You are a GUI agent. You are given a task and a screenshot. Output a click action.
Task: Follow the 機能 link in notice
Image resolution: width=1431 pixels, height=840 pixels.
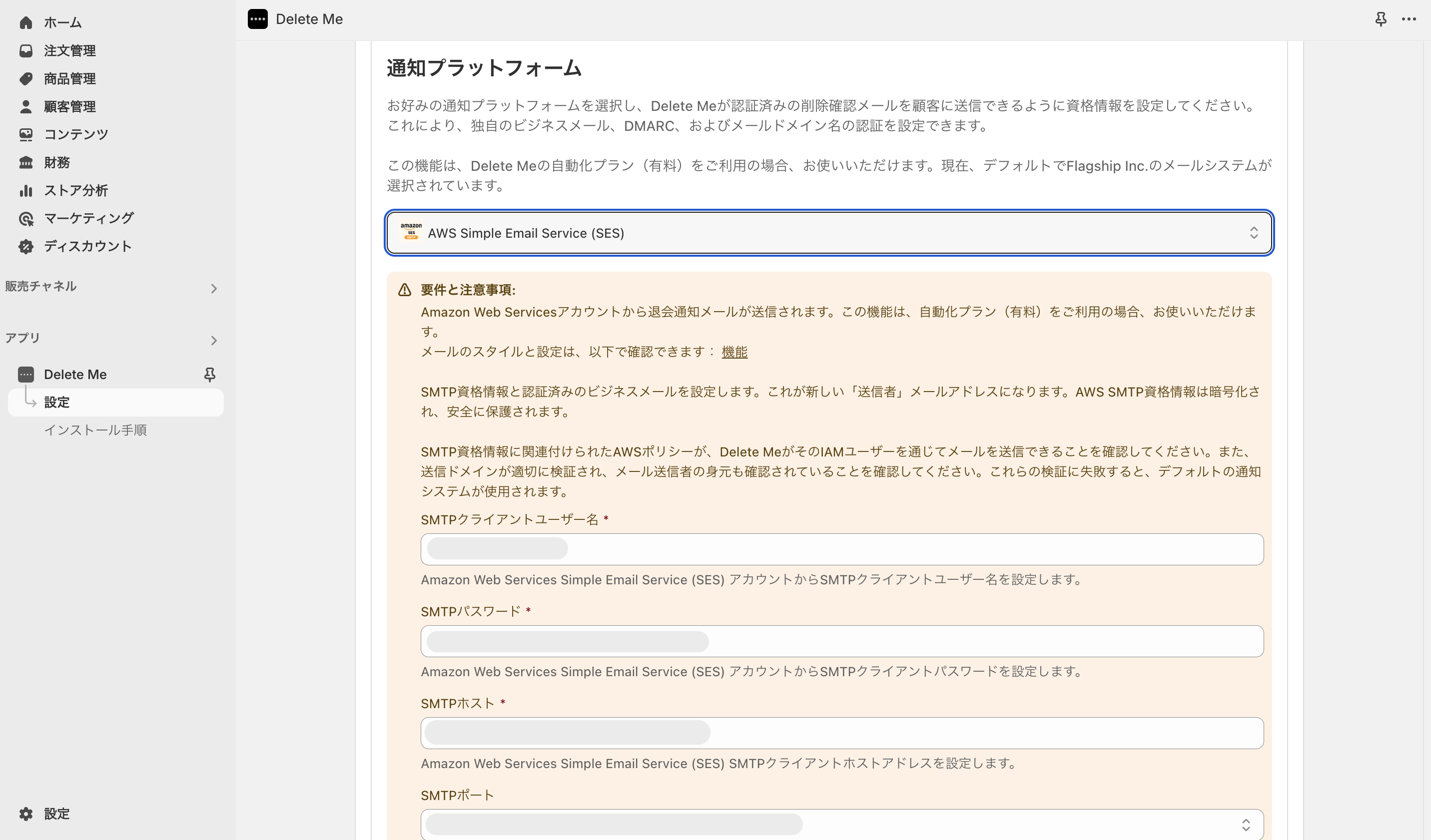734,352
